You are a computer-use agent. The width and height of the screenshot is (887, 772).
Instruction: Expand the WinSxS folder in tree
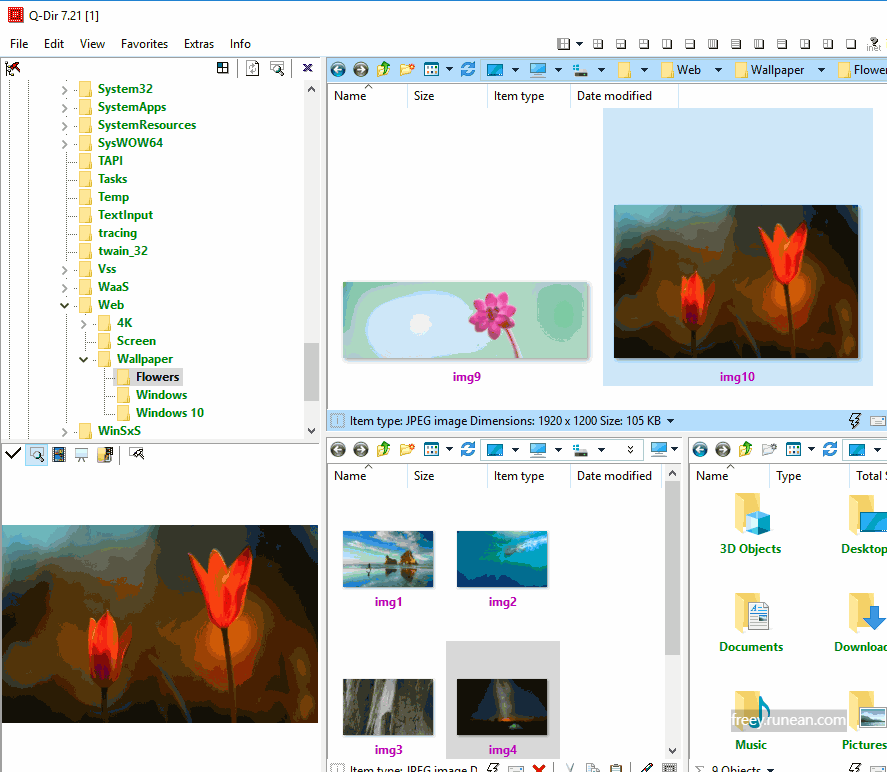coord(64,432)
